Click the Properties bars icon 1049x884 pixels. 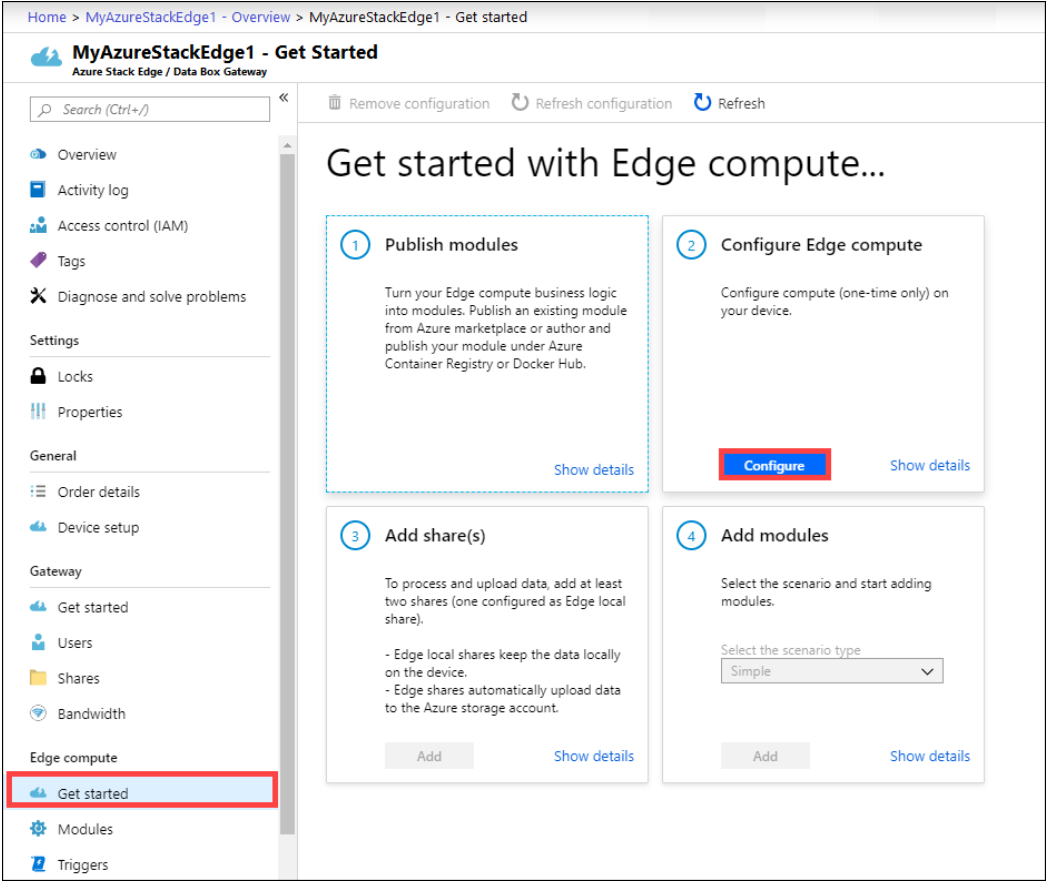(x=38, y=412)
